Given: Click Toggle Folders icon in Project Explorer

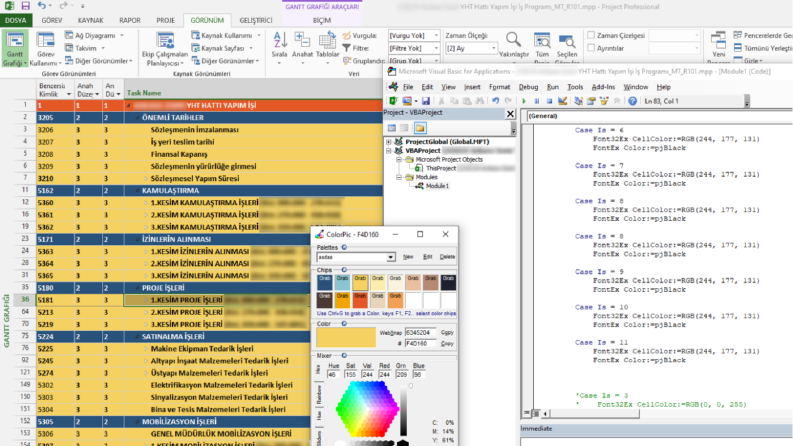Looking at the screenshot, I should pos(420,128).
